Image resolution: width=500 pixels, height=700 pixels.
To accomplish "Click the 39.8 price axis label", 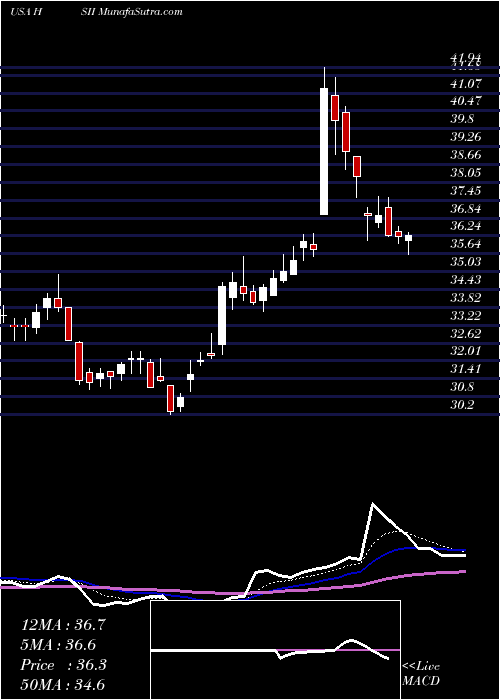I will [x=461, y=119].
